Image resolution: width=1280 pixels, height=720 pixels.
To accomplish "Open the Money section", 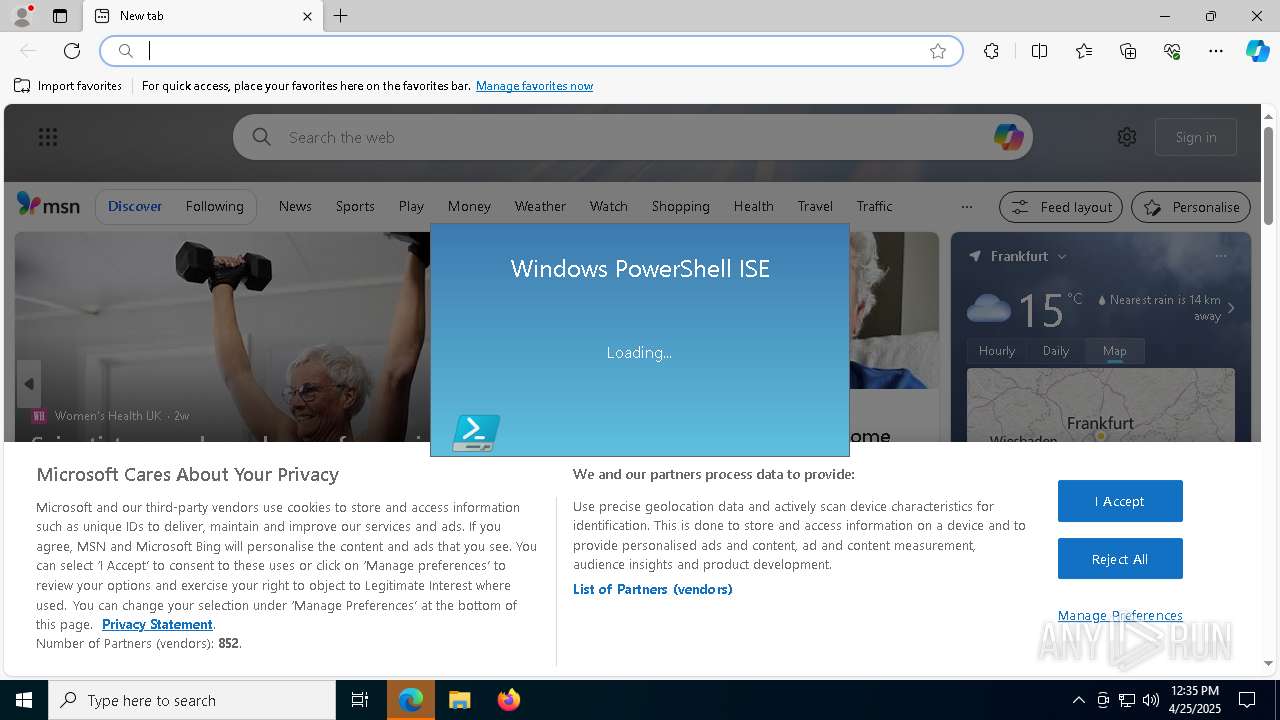I will click(x=469, y=206).
